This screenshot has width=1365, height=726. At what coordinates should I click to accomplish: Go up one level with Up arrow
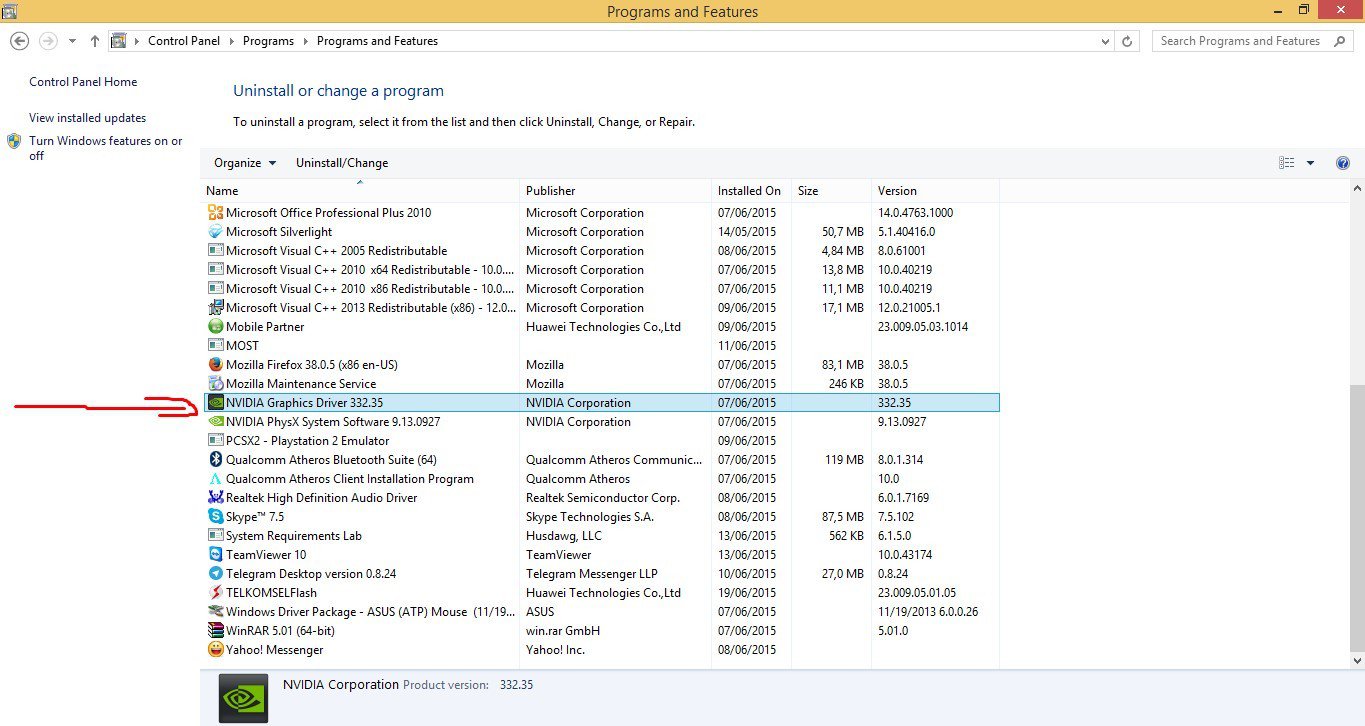(x=95, y=41)
